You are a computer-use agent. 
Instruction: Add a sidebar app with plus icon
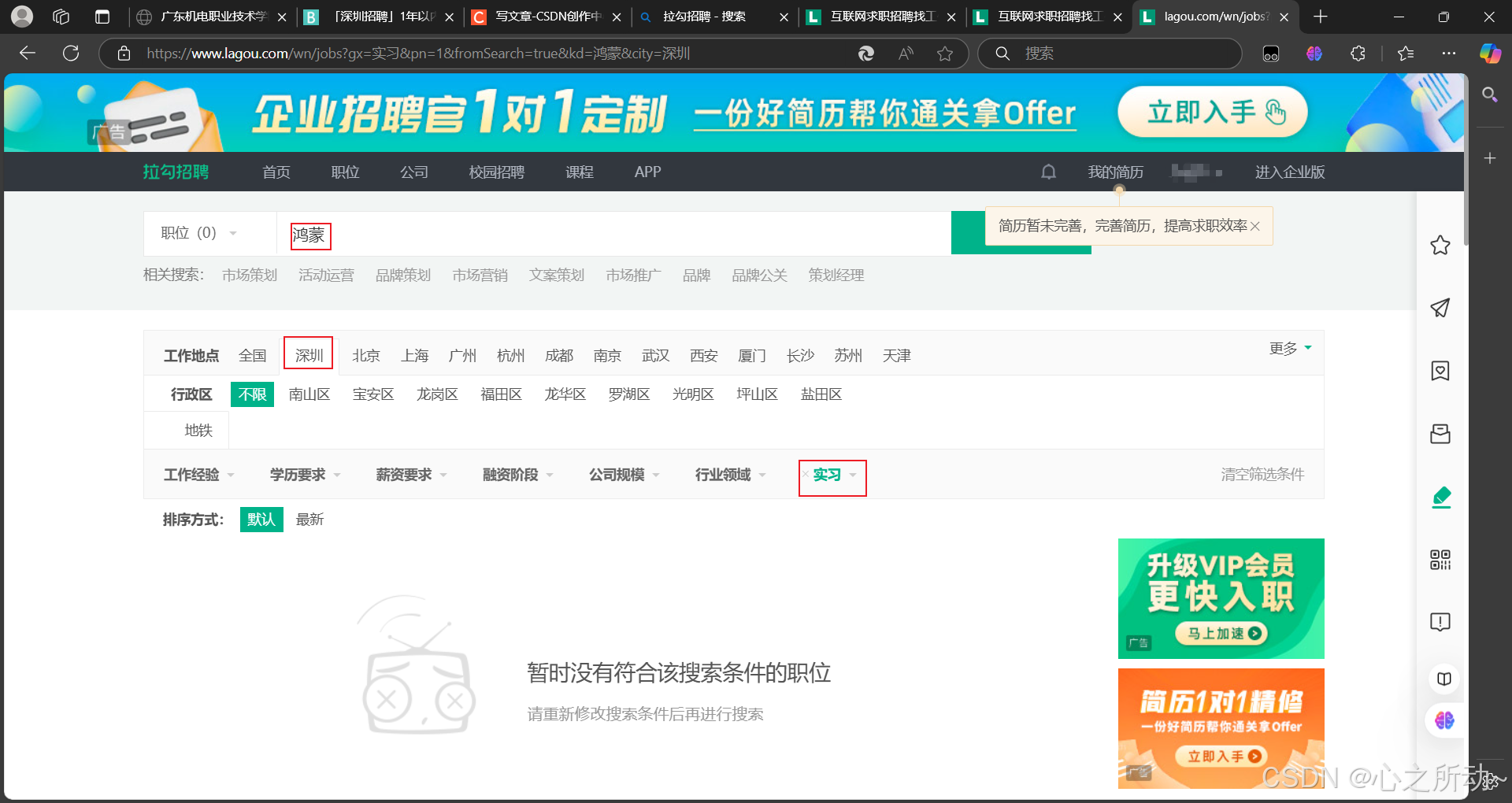(1489, 158)
